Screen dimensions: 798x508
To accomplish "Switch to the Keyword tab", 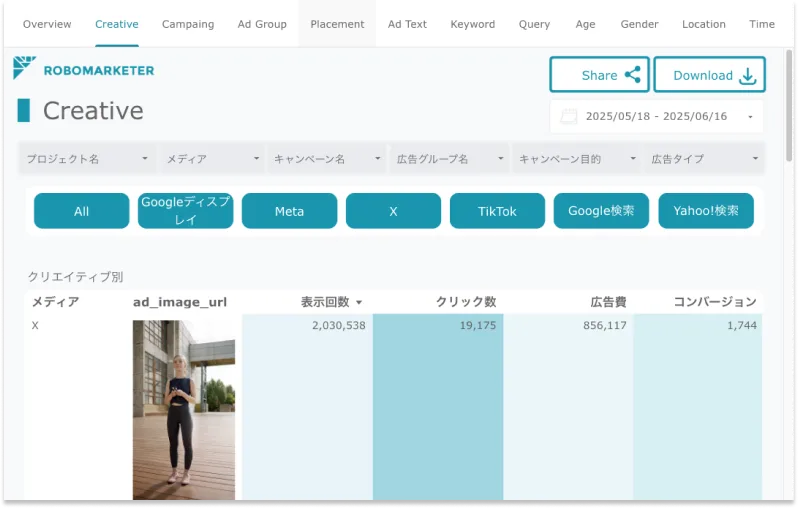I will pyautogui.click(x=472, y=24).
